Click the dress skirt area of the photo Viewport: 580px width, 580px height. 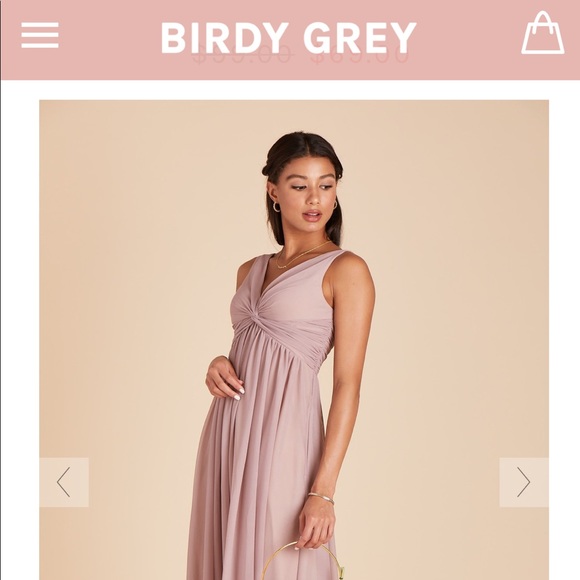click(259, 462)
